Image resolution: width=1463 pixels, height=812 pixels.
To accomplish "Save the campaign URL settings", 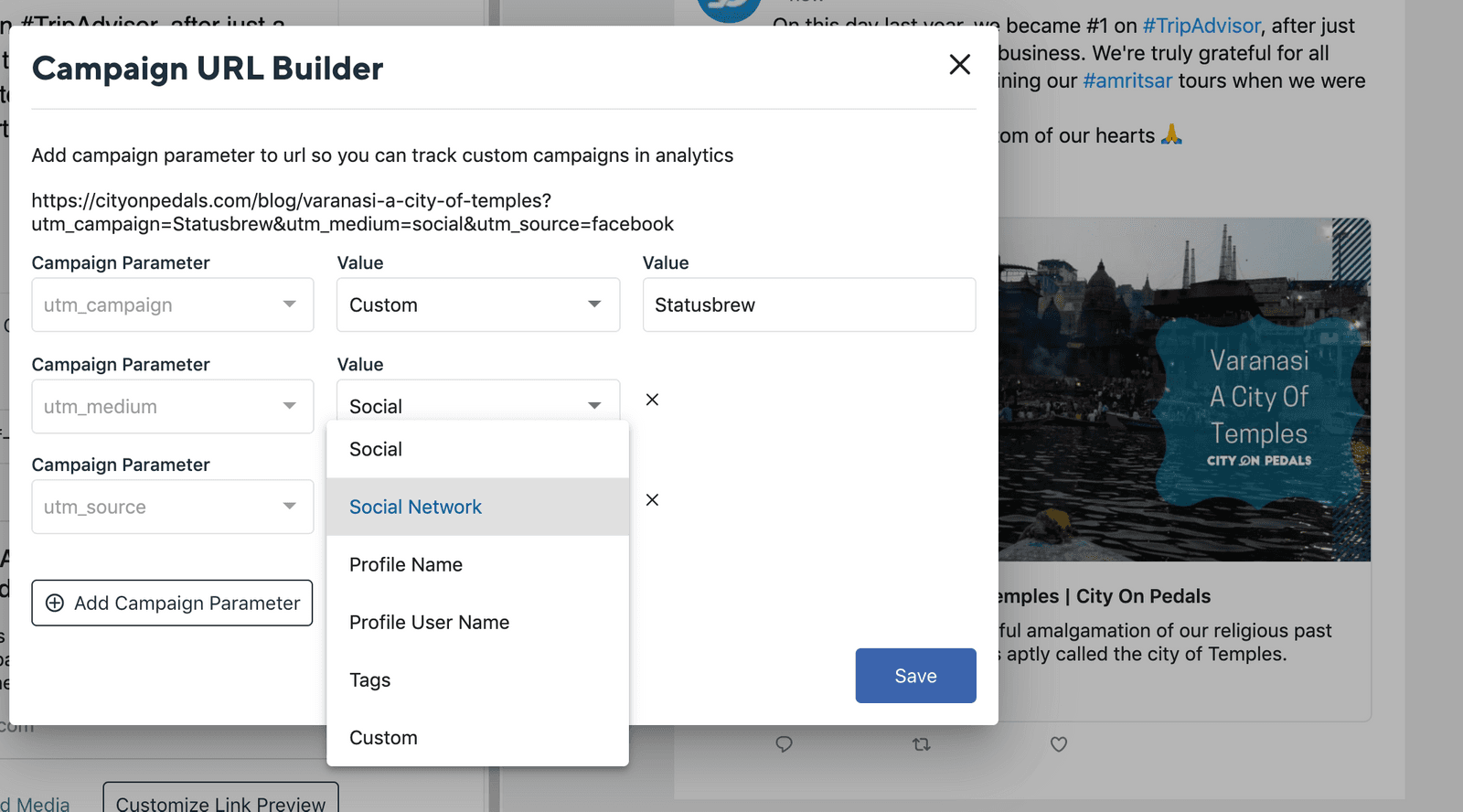I will coord(915,676).
